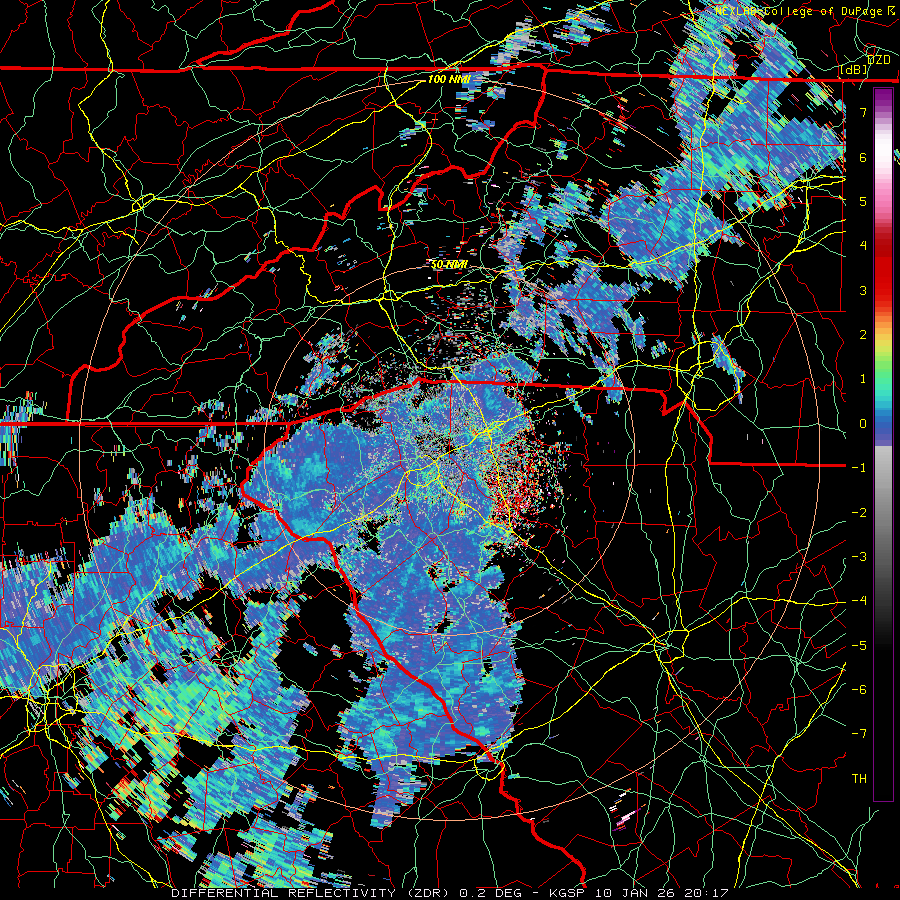900x900 pixels.
Task: Click the '-2' tick label on the legend
Action: [859, 513]
